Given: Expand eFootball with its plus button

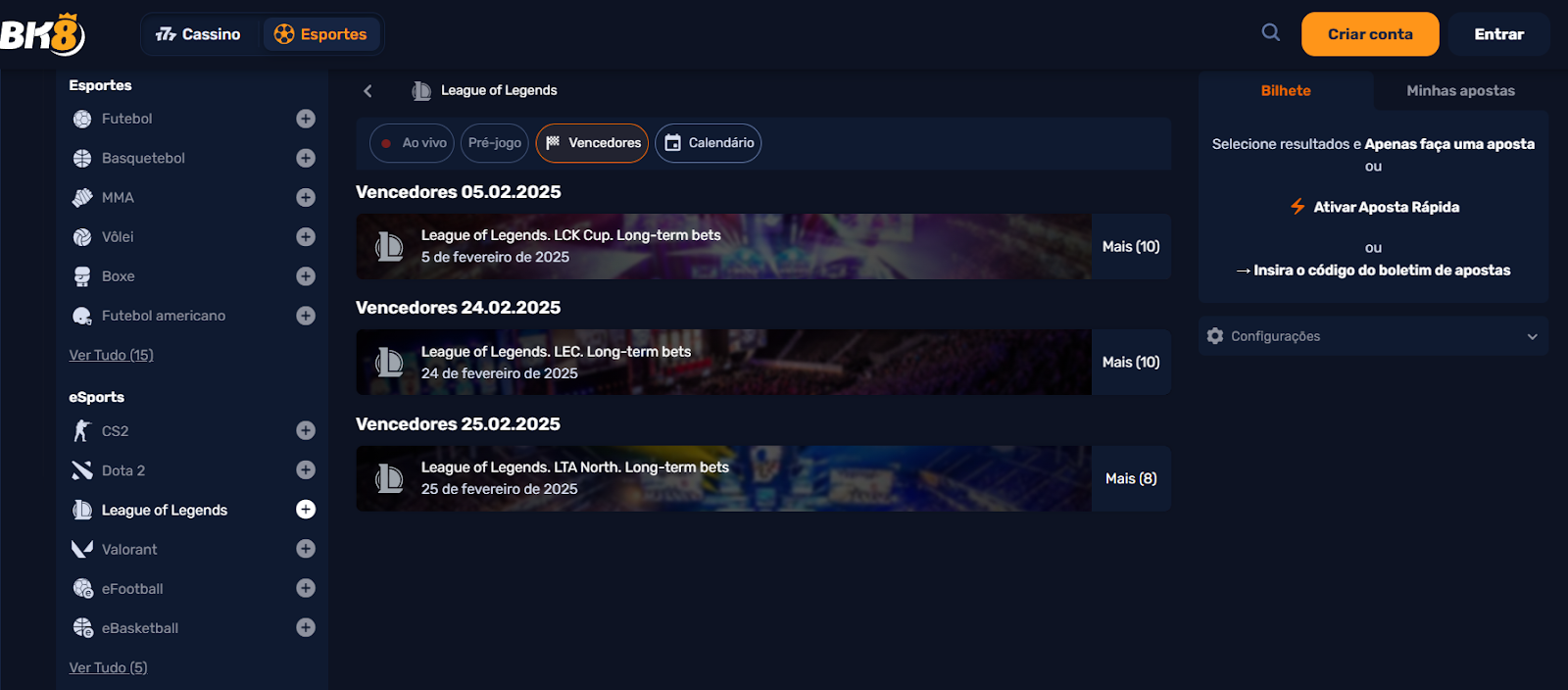Looking at the screenshot, I should click(x=306, y=588).
